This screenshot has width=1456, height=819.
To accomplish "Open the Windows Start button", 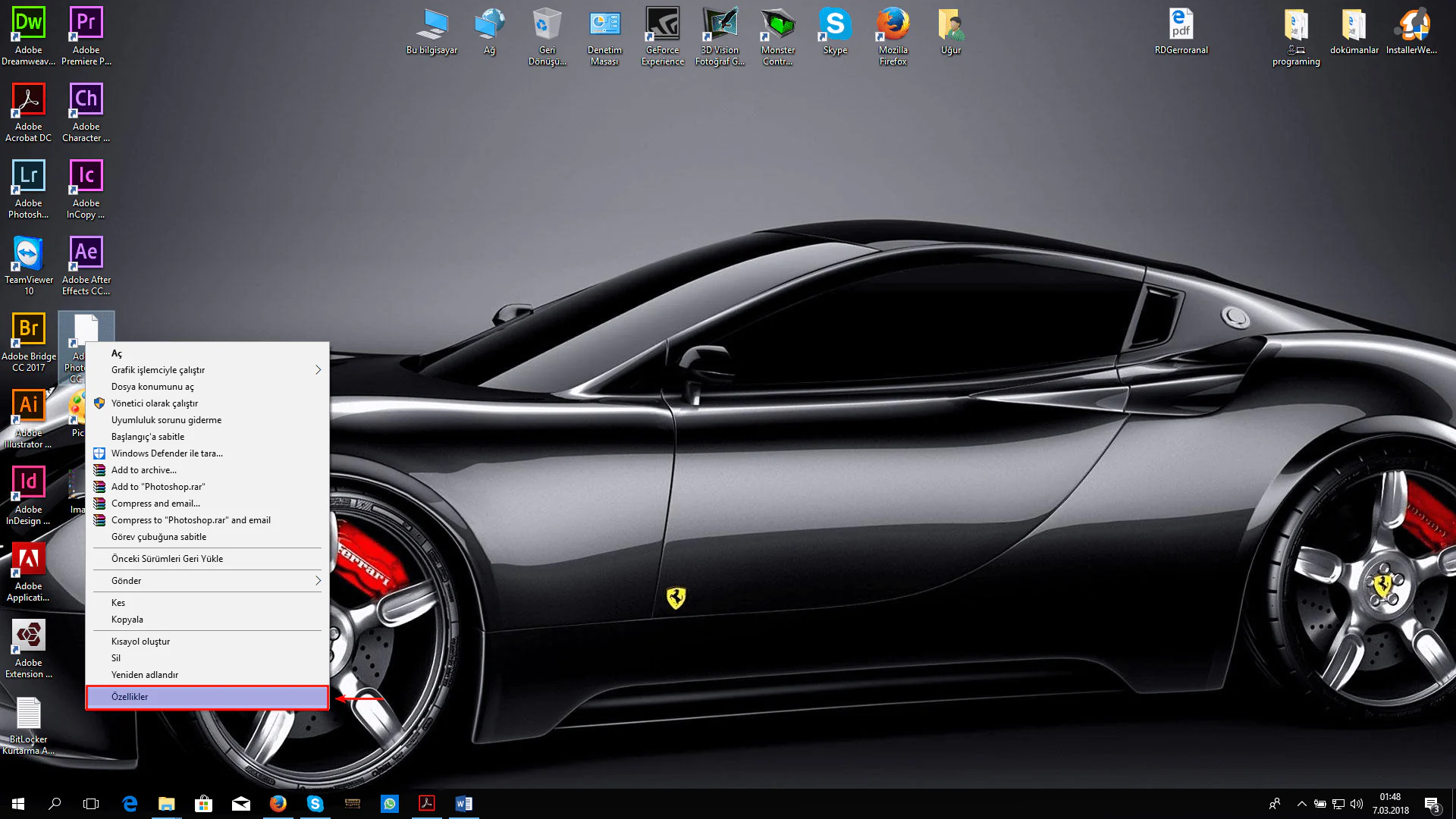I will tap(18, 804).
